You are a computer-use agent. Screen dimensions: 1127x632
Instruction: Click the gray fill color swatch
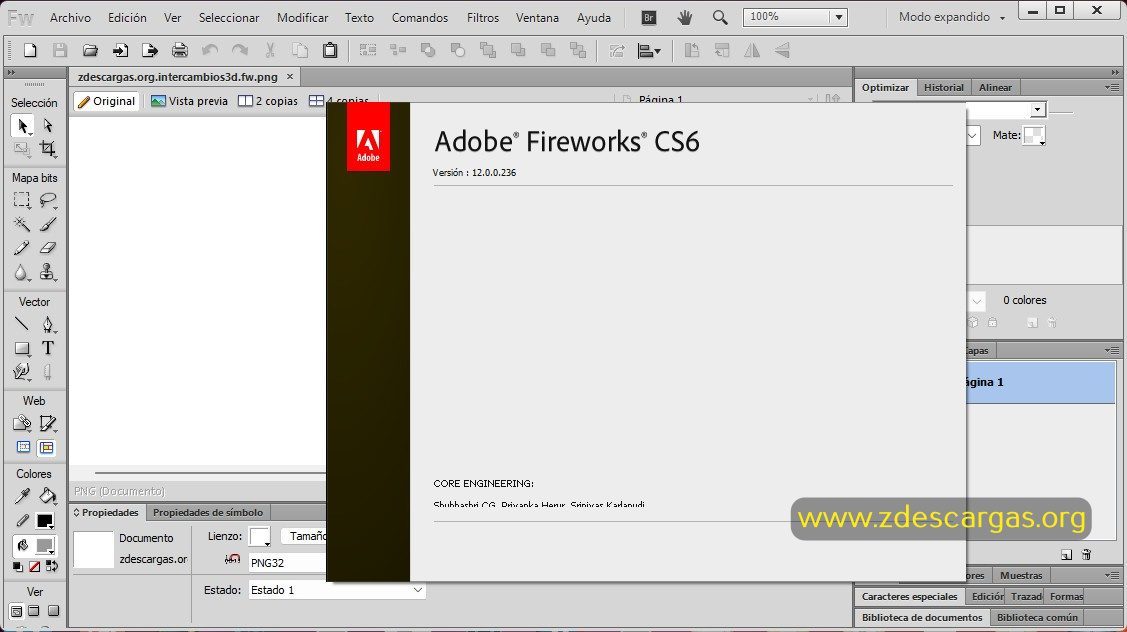45,546
